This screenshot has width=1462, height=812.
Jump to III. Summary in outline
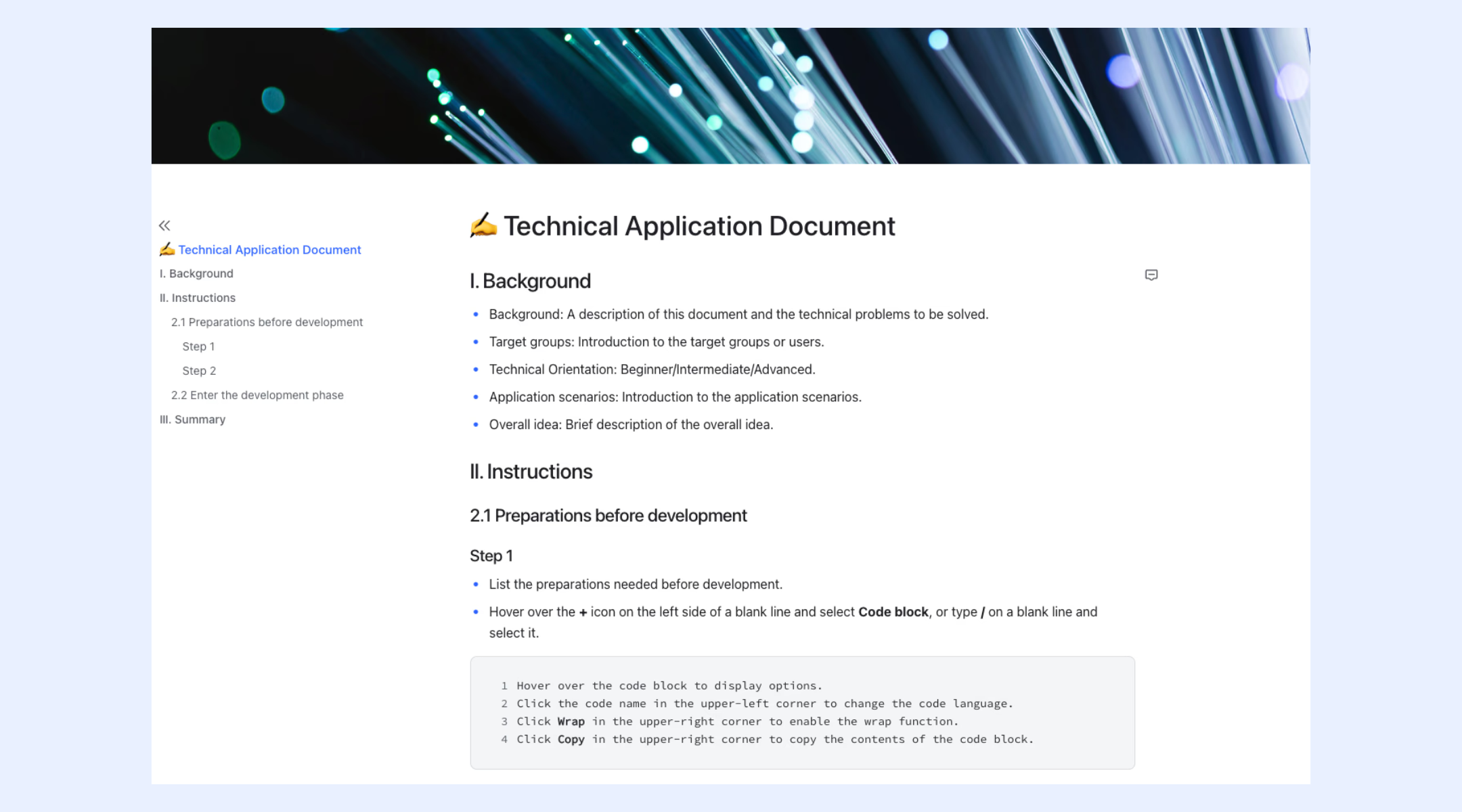(192, 420)
